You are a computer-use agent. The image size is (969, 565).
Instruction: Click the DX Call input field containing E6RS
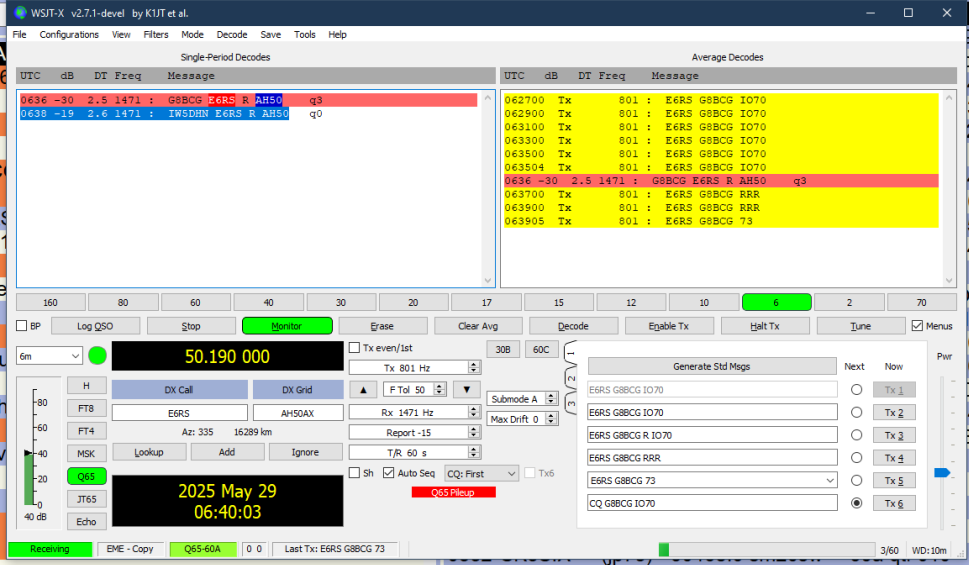(x=179, y=412)
